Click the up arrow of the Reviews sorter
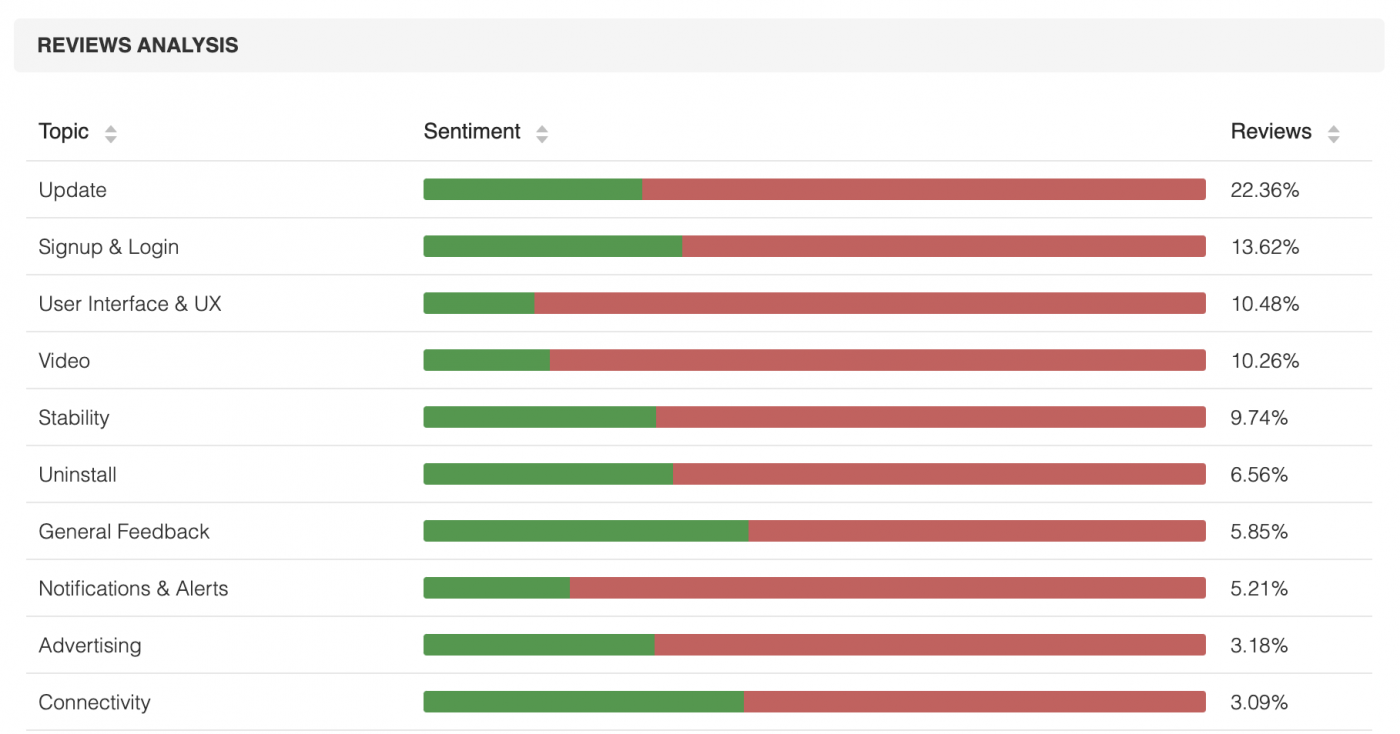Screen dimensions: 1400x734 (x=1334, y=126)
